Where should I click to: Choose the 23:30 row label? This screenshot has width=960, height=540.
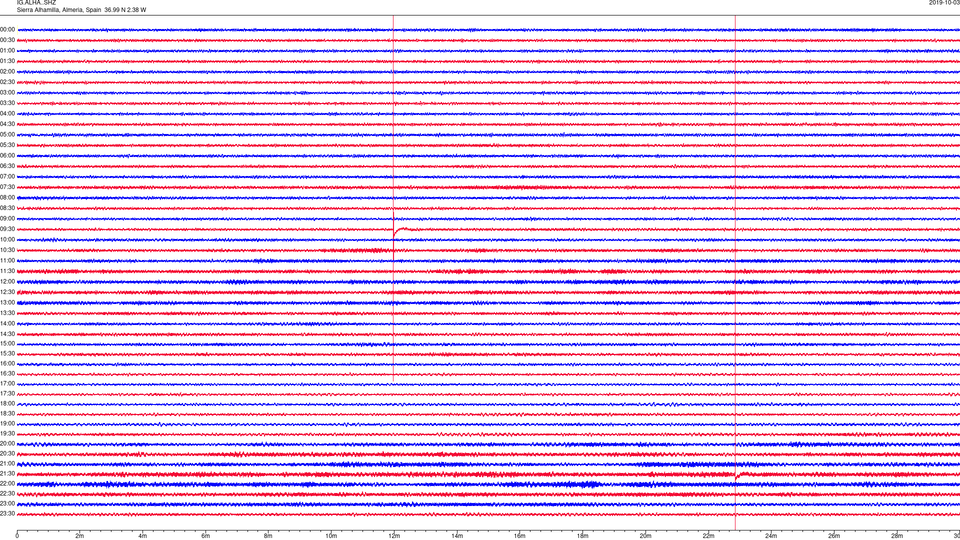pos(7,514)
